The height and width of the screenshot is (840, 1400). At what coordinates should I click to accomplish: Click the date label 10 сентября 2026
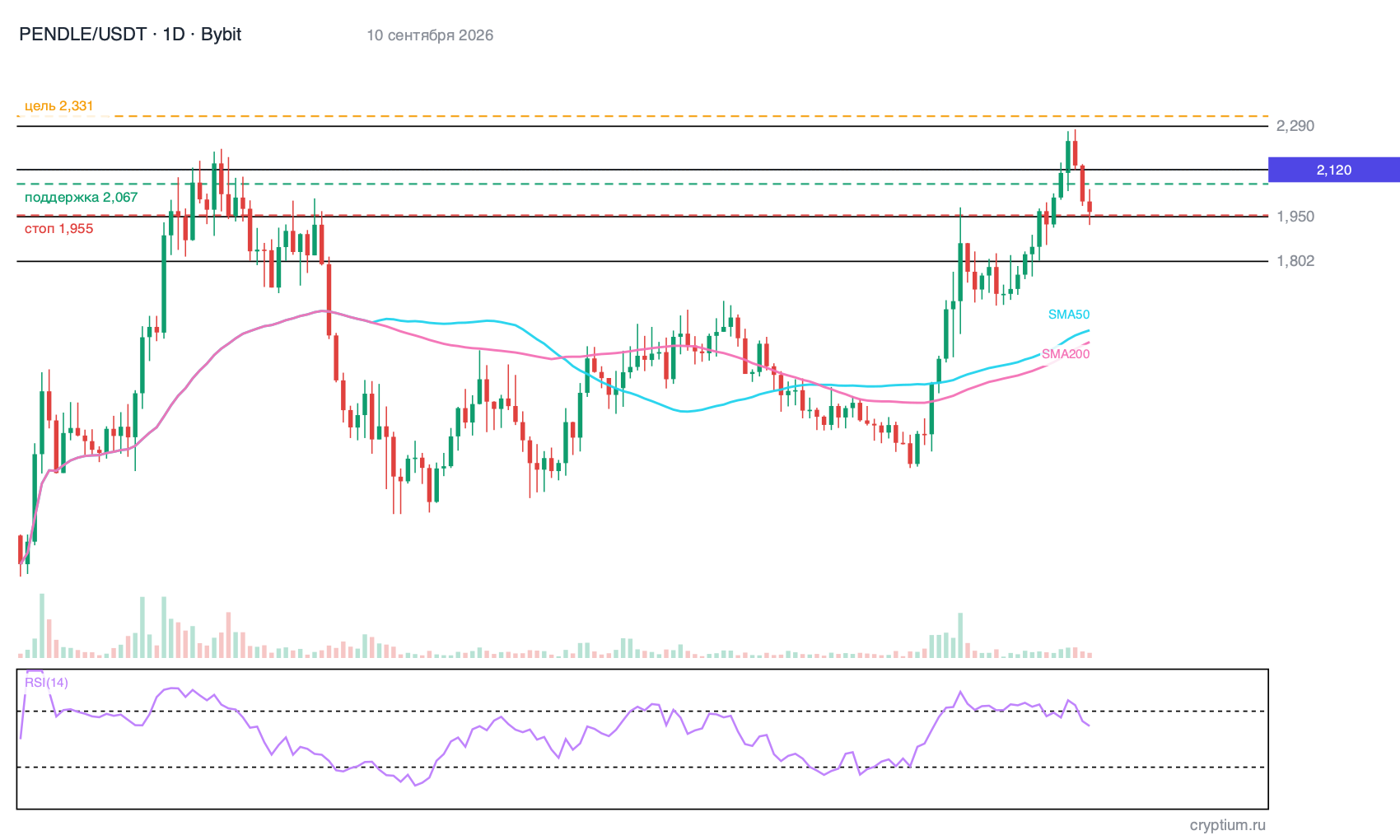click(x=430, y=35)
